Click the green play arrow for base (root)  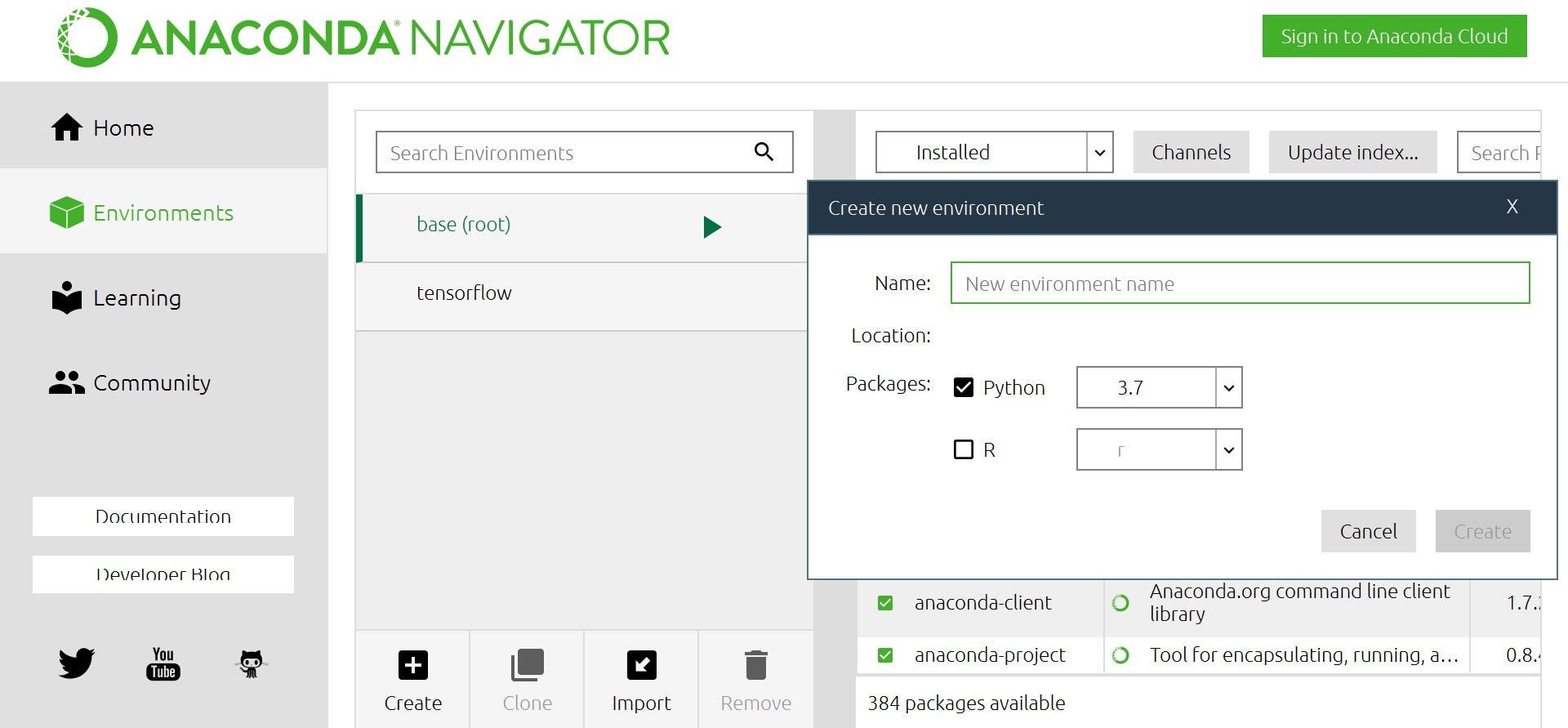712,226
